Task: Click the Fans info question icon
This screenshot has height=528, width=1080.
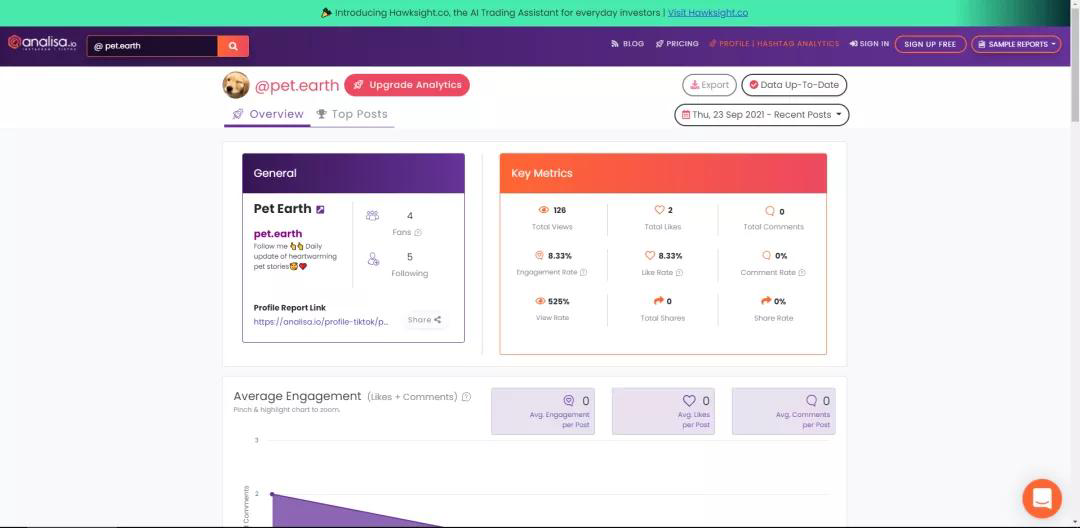Action: point(418,233)
